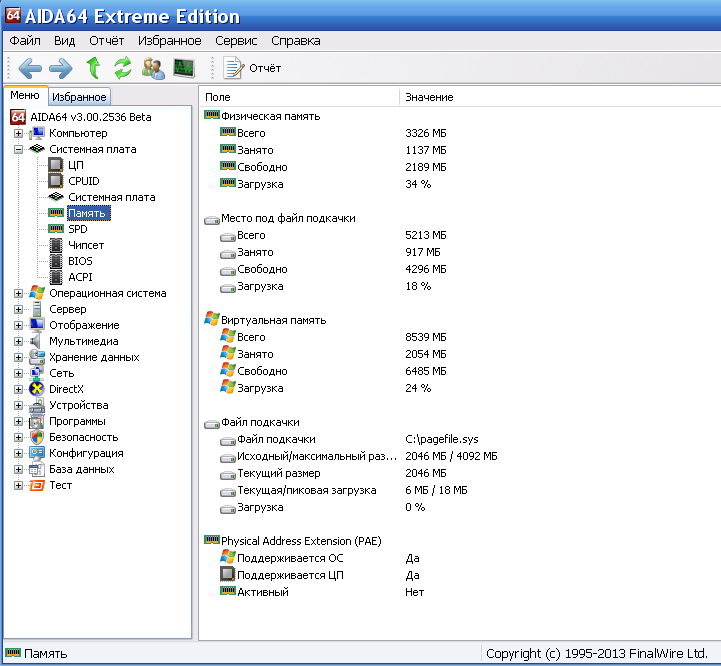The height and width of the screenshot is (666, 721).
Task: Click the value 5213 МБ
Action: point(426,235)
